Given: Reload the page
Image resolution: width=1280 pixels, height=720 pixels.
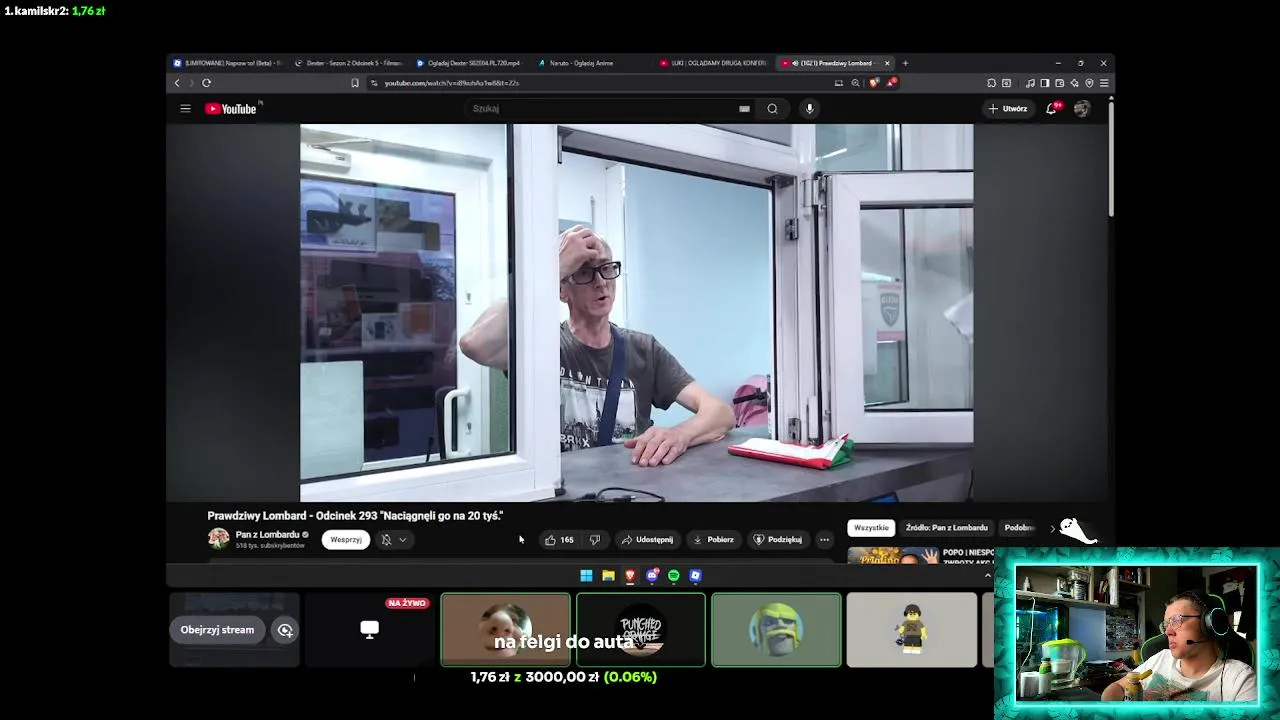Looking at the screenshot, I should tap(206, 83).
